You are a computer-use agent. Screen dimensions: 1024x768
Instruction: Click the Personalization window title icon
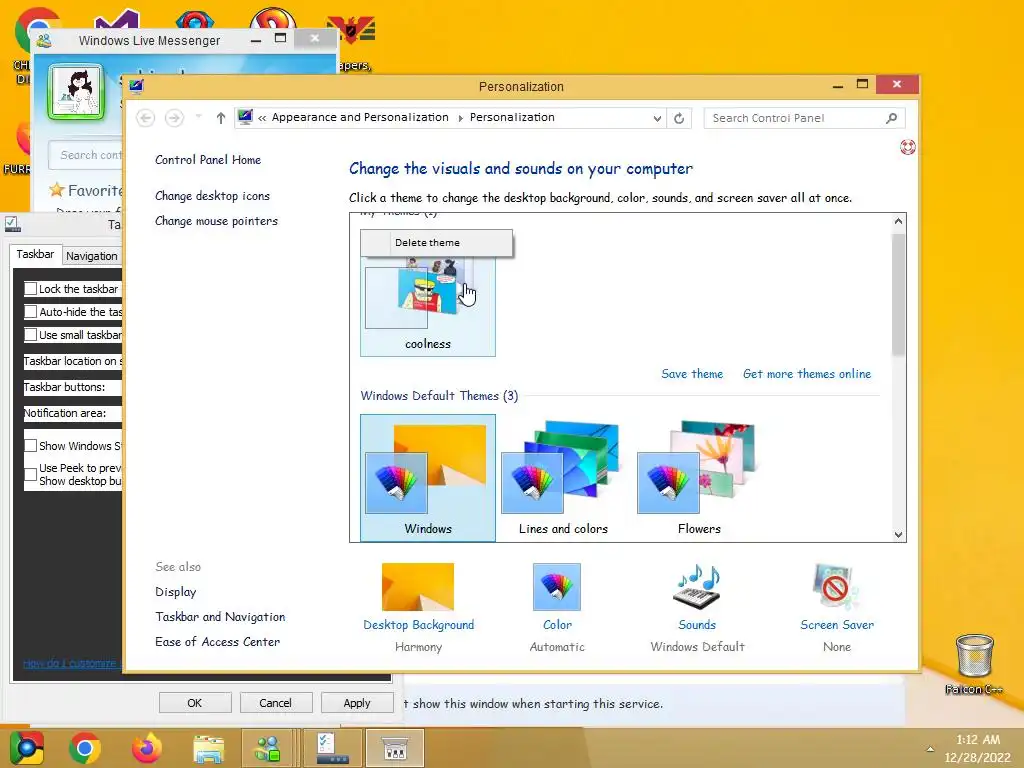(136, 86)
